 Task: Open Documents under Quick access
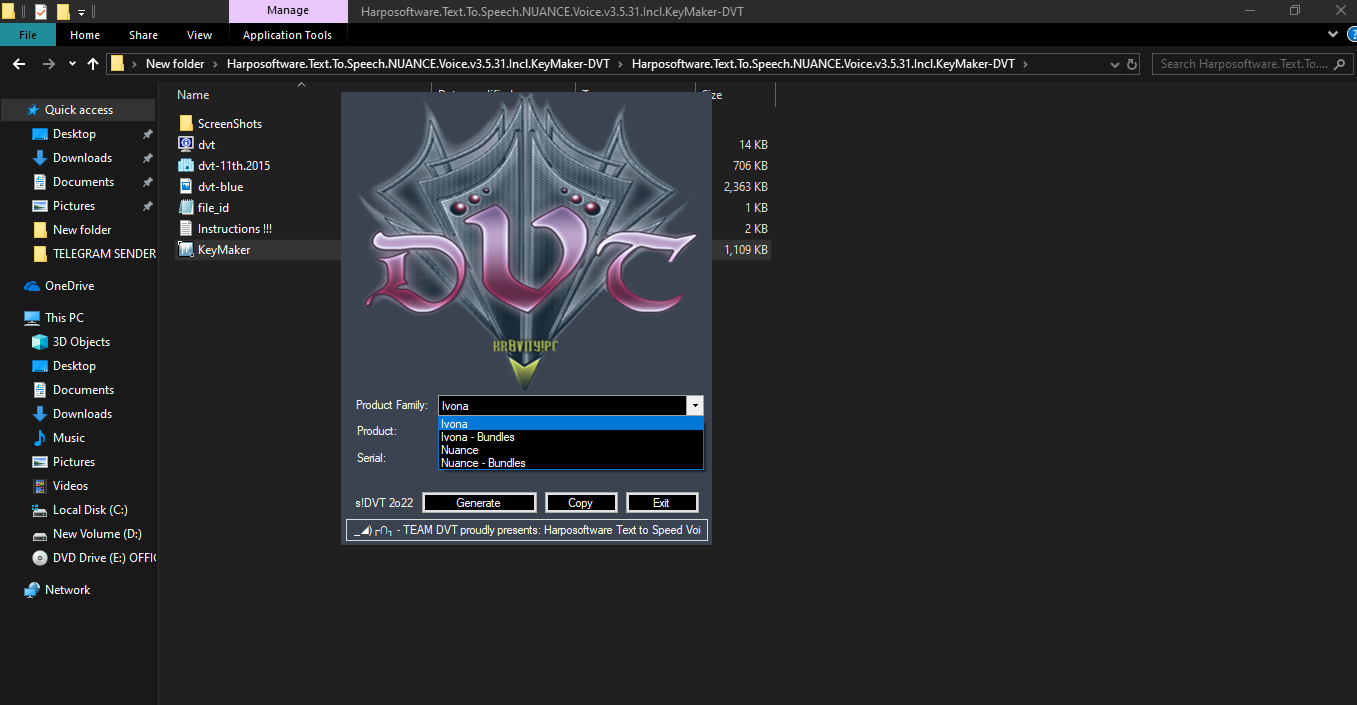coord(83,182)
